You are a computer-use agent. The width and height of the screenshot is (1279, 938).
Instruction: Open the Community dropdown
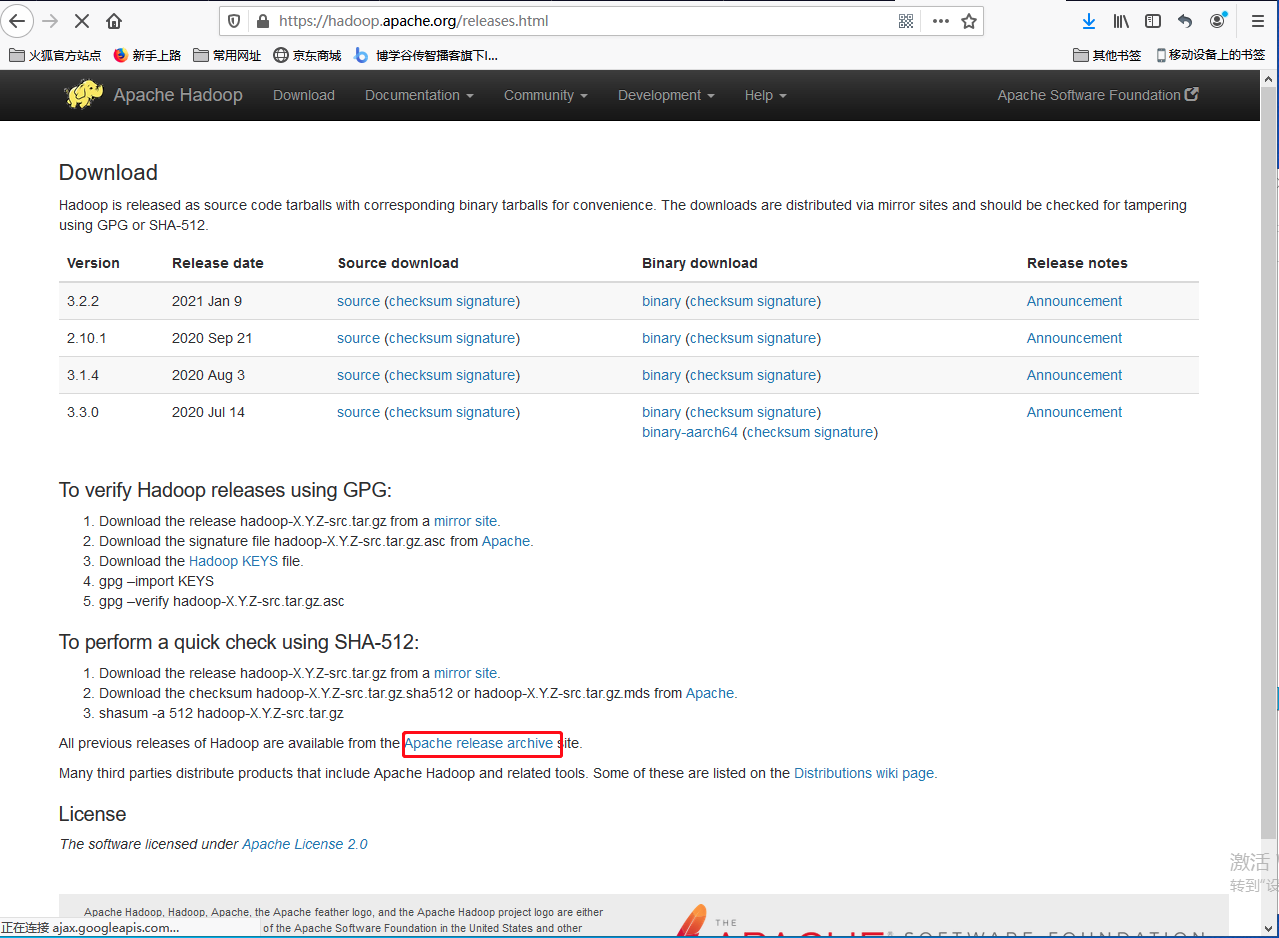pos(545,95)
